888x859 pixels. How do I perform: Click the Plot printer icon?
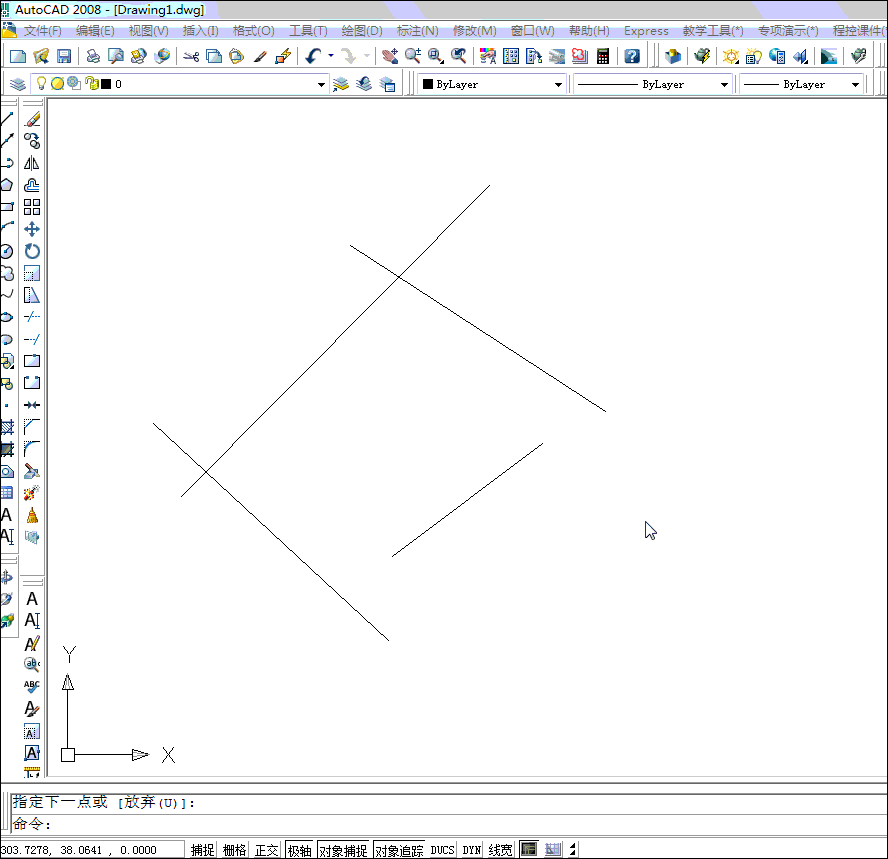pos(93,56)
